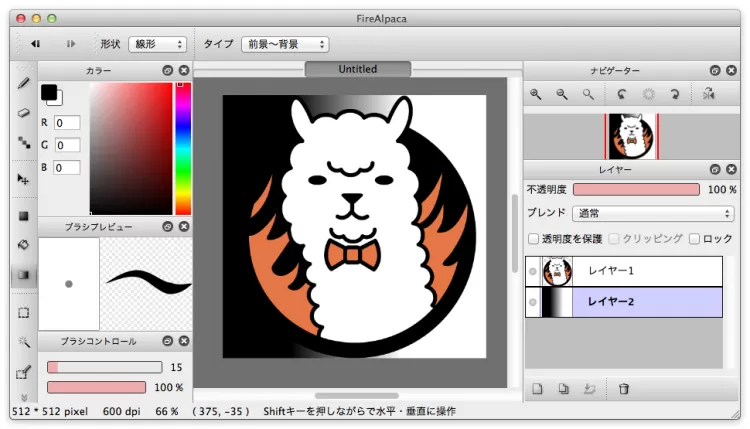Image resolution: width=750 pixels, height=429 pixels.
Task: Select the Eraser tool
Action: (x=23, y=113)
